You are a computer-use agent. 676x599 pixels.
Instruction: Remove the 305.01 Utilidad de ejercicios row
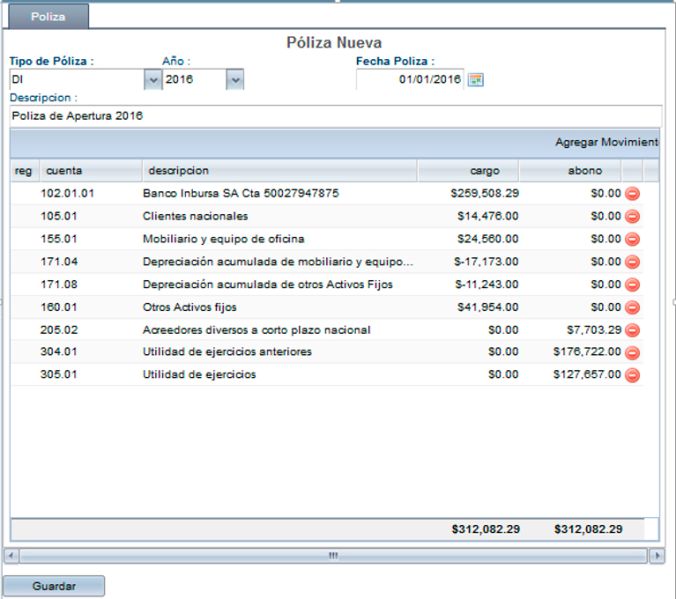632,375
